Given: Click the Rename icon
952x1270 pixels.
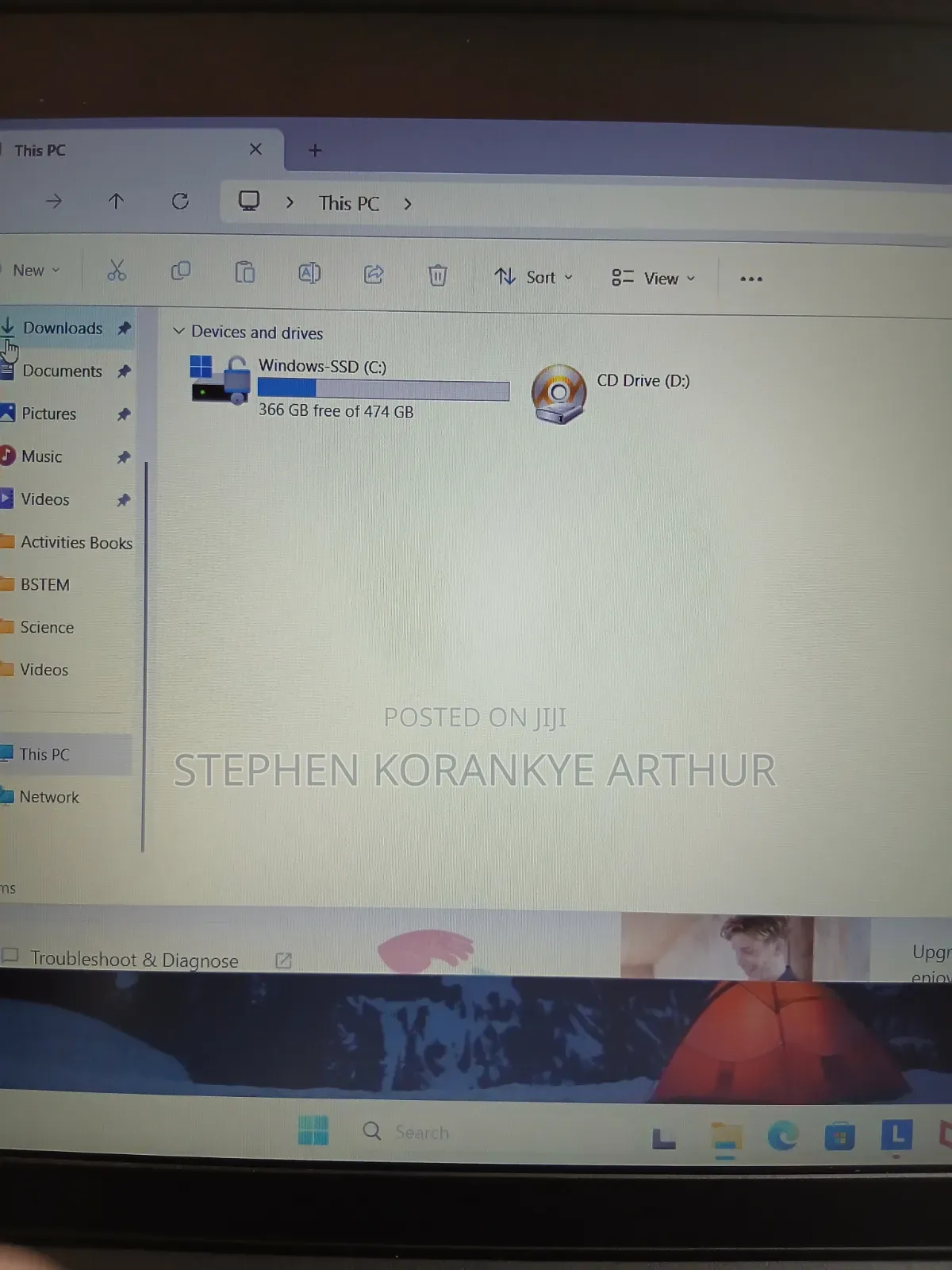Looking at the screenshot, I should coord(309,273).
